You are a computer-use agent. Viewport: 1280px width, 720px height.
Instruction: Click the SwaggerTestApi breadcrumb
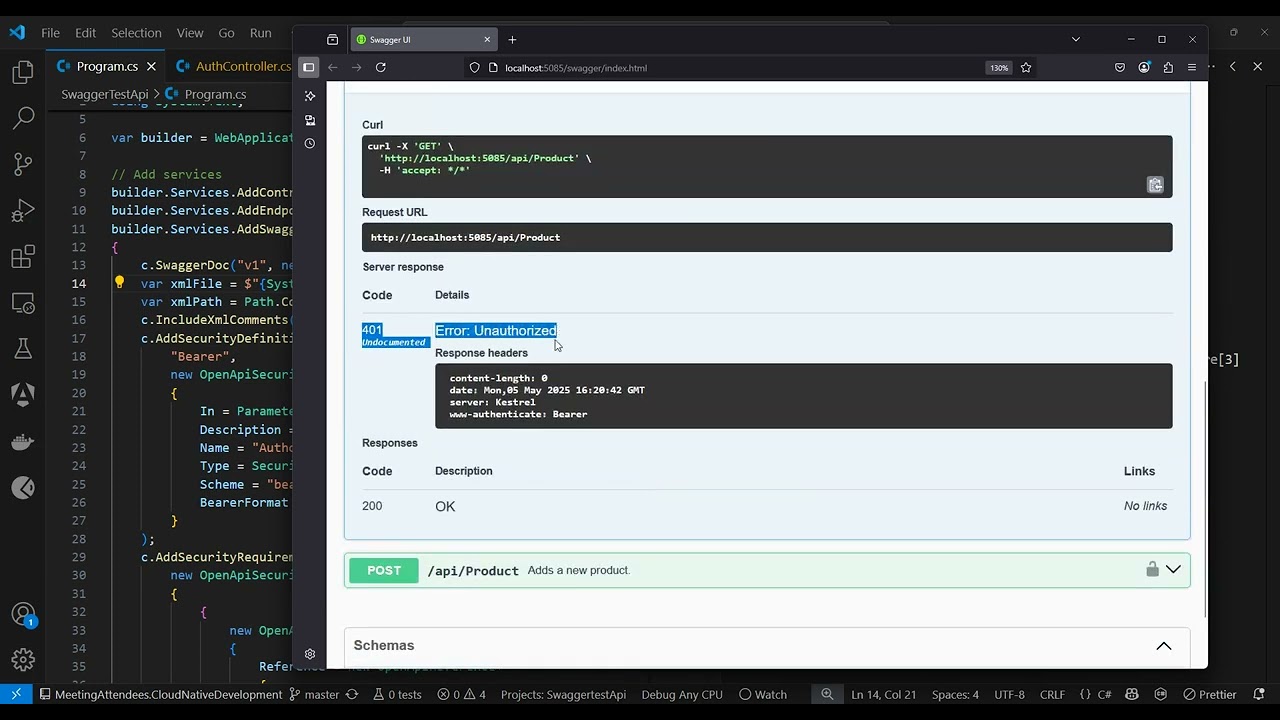tap(104, 94)
